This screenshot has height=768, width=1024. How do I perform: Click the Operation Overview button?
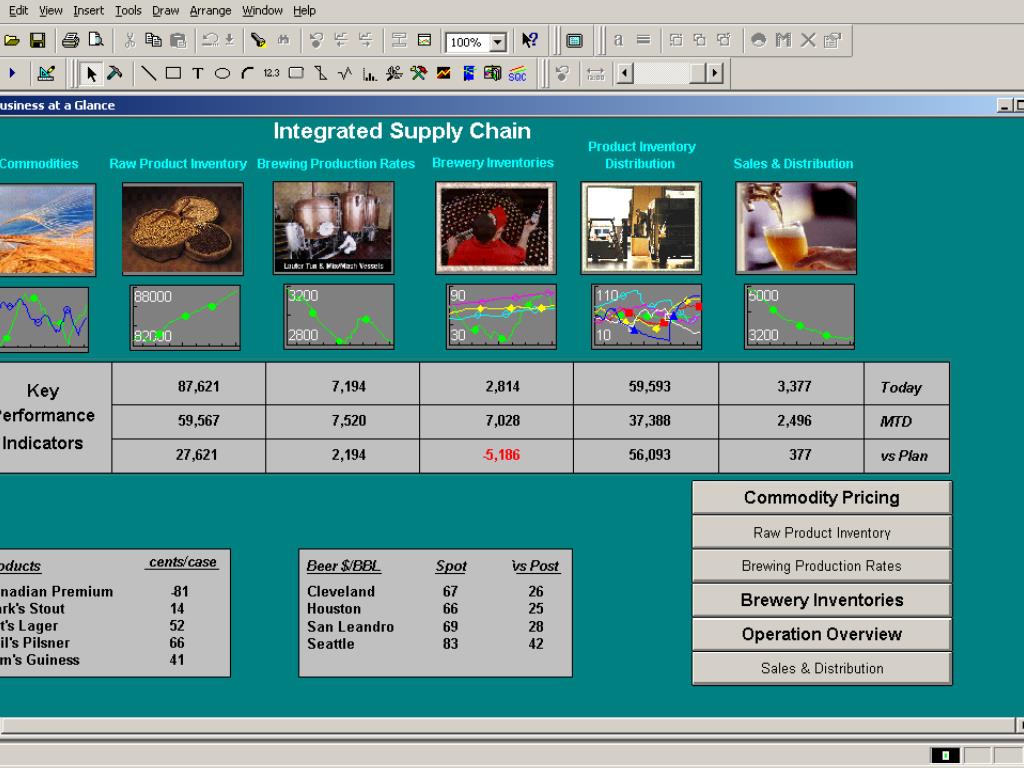pyautogui.click(x=822, y=634)
